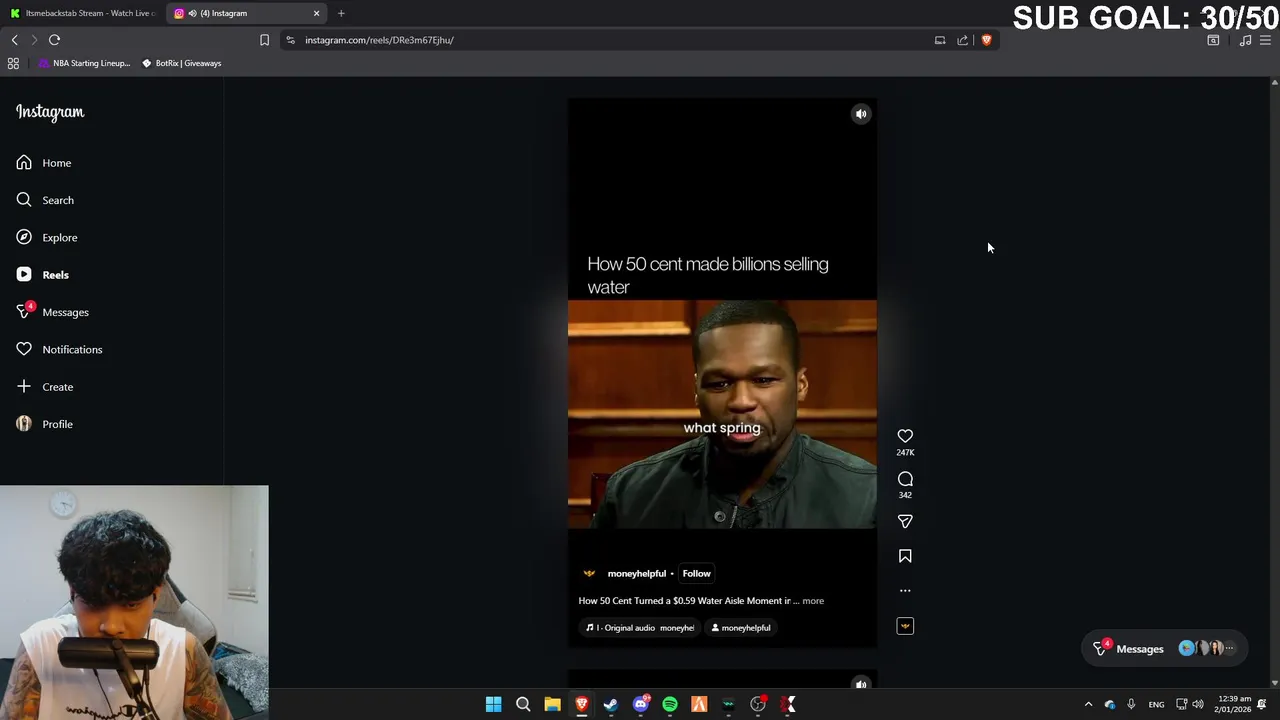This screenshot has width=1280, height=720.
Task: Open the apps grid icon on the bookmarks bar
Action: 13,63
